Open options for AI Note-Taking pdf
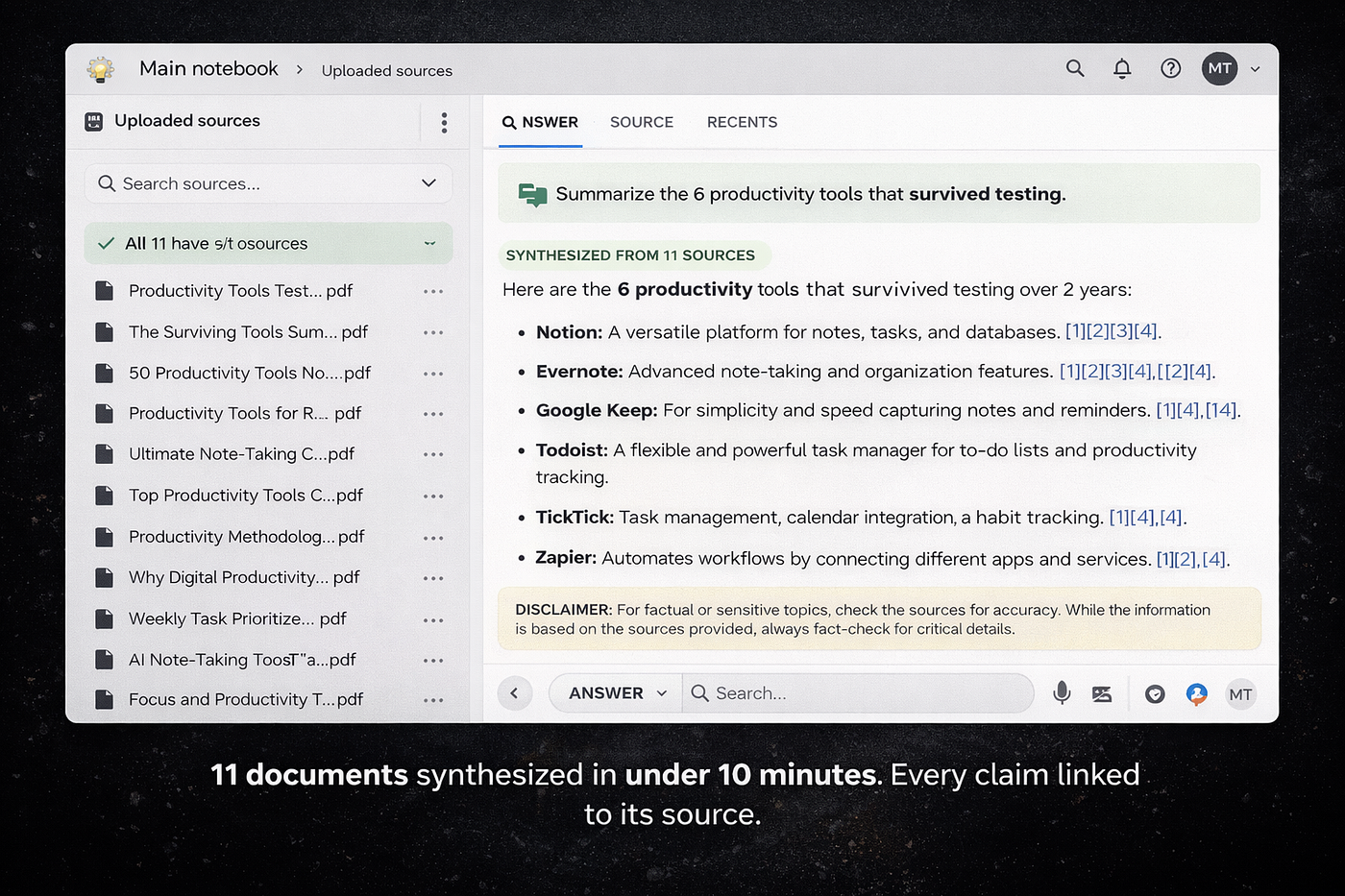The height and width of the screenshot is (896, 1345). [x=433, y=661]
